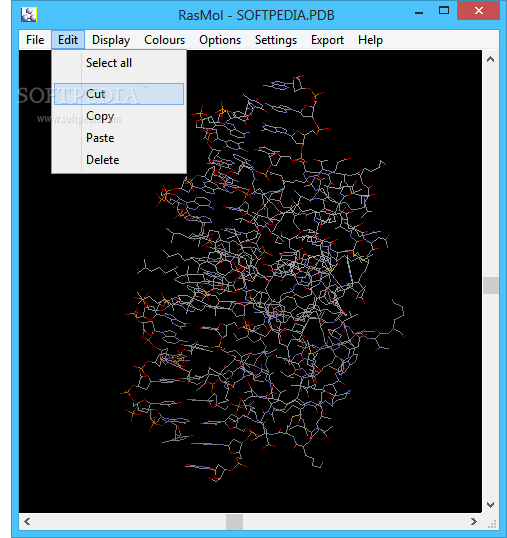The width and height of the screenshot is (507, 538).
Task: Click the vertical scrollbar thumb
Action: pos(491,285)
